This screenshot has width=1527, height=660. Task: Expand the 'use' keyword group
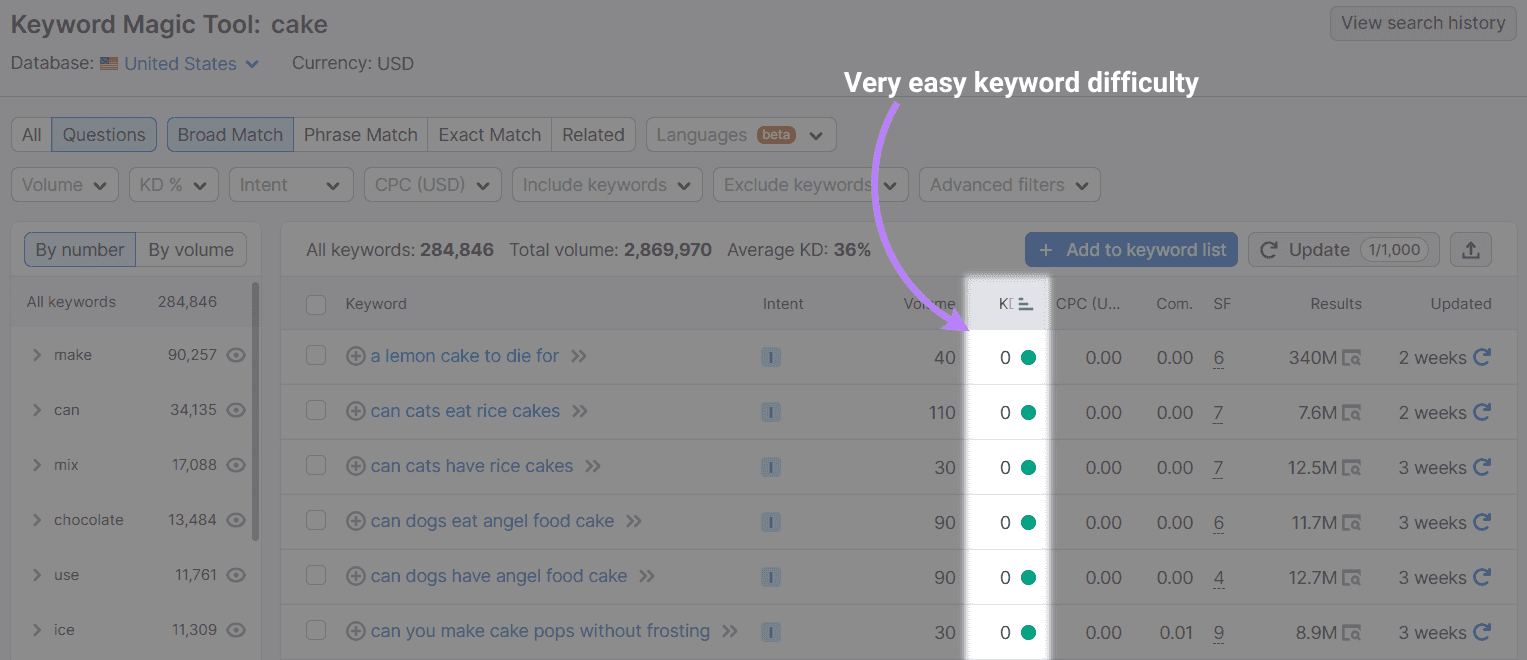pyautogui.click(x=37, y=575)
